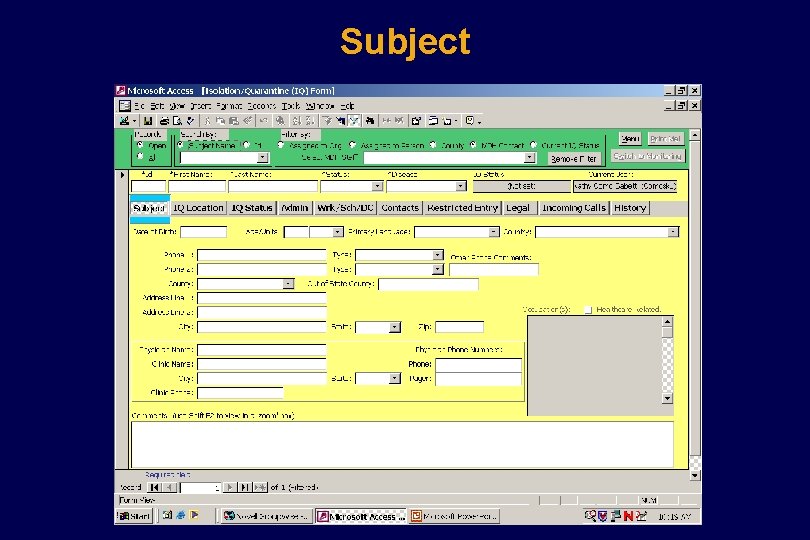Open the Incoming Calls tab
Screen dimensions: 810x540
[573, 208]
